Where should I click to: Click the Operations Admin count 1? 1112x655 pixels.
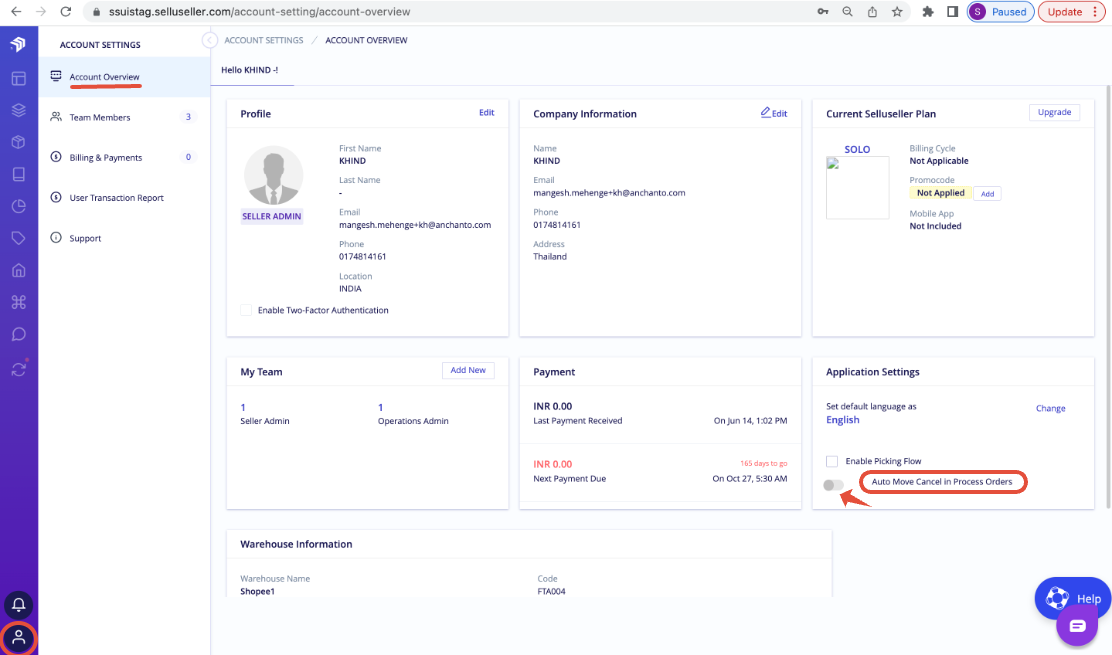pyautogui.click(x=381, y=408)
